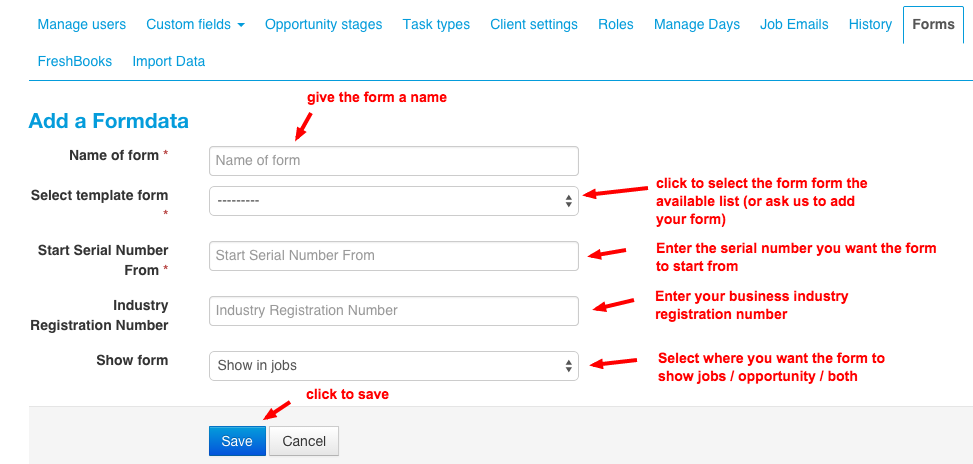Open the FreshBooks tab
Image resolution: width=973 pixels, height=464 pixels.
pyautogui.click(x=75, y=61)
